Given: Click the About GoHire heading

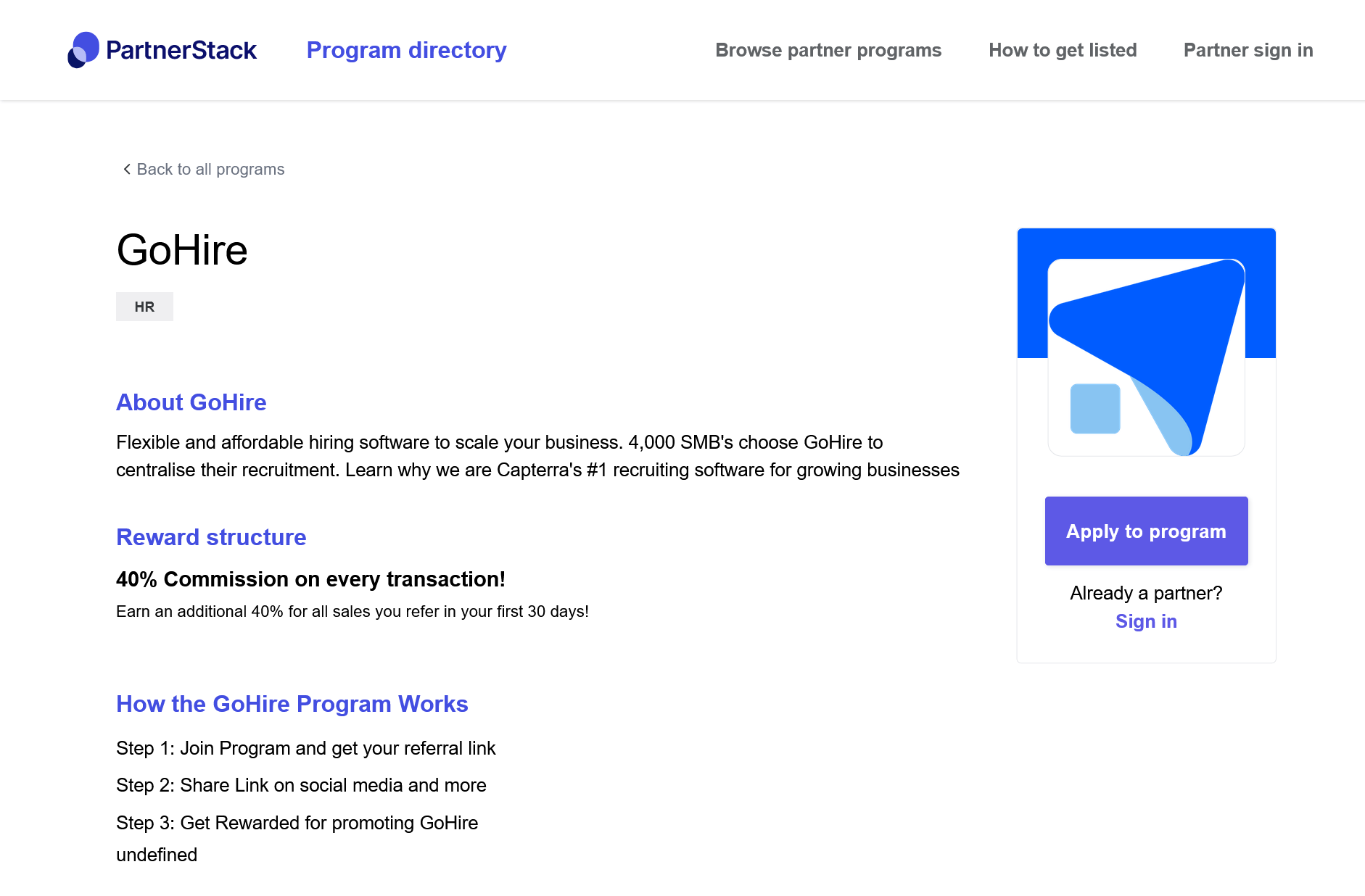Looking at the screenshot, I should click(x=191, y=402).
